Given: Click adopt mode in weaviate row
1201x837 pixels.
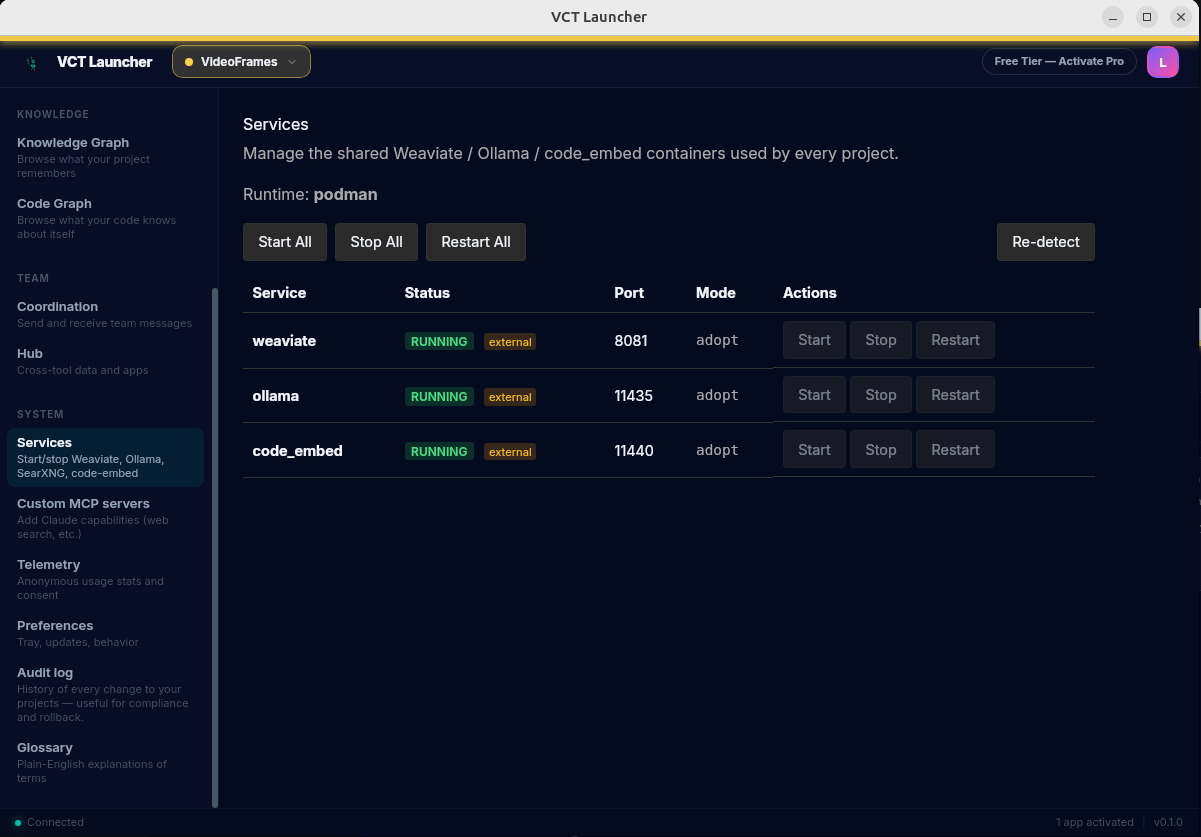Looking at the screenshot, I should click(x=717, y=341).
